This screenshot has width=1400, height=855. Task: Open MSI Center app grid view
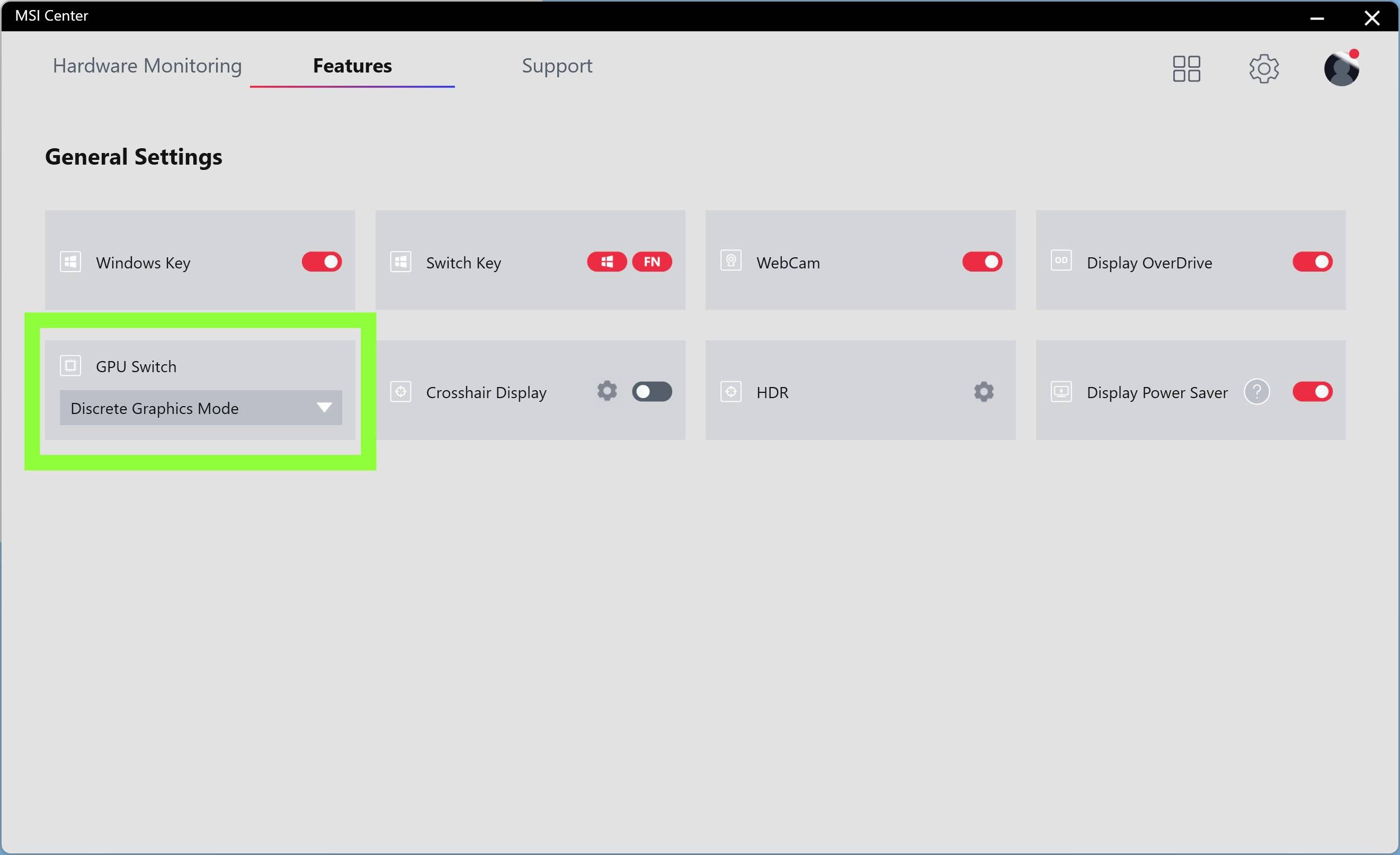[1188, 68]
